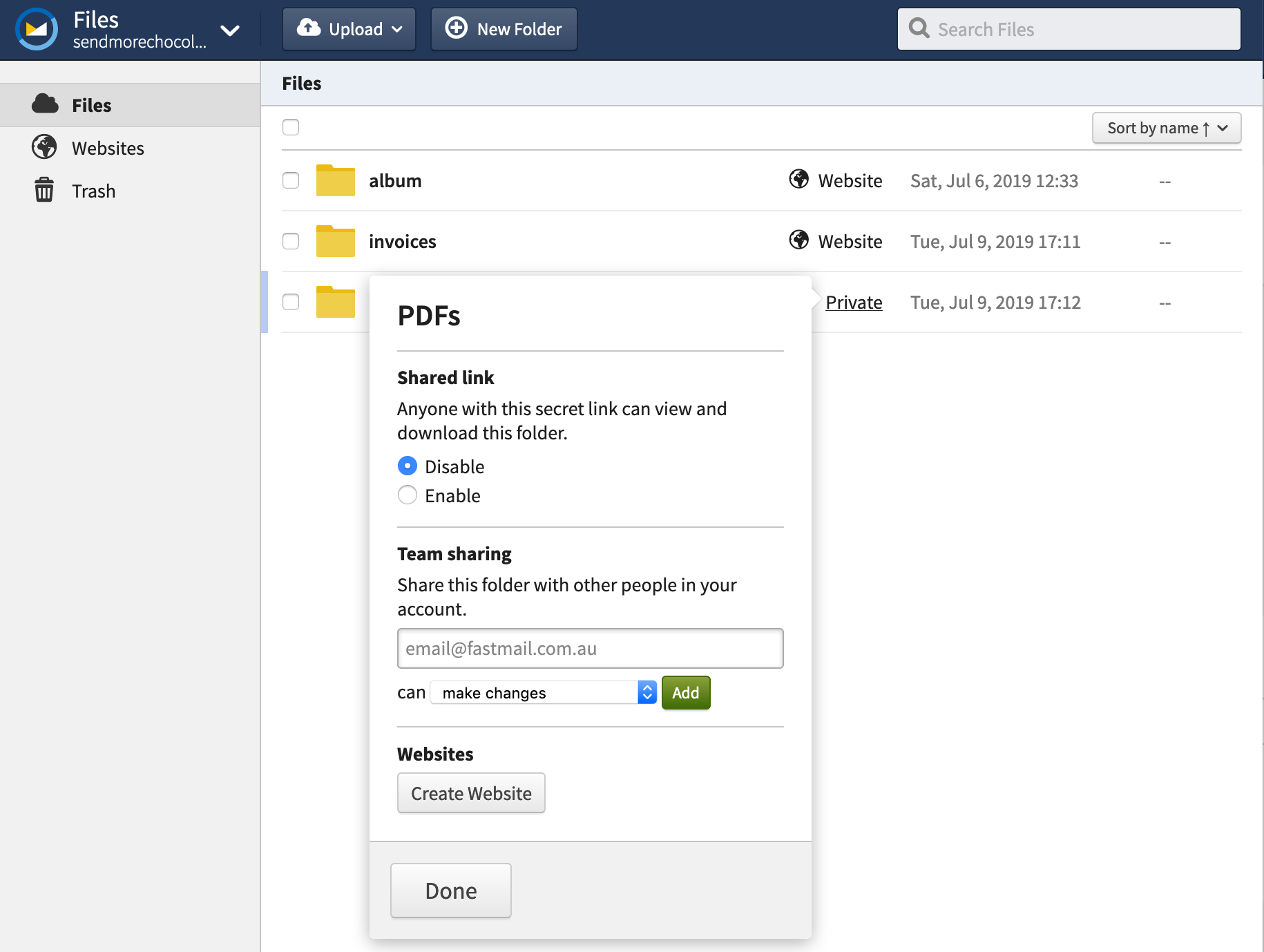1264x952 pixels.
Task: Click date Sat, Jul 6, 2019 12:33
Action: point(994,181)
